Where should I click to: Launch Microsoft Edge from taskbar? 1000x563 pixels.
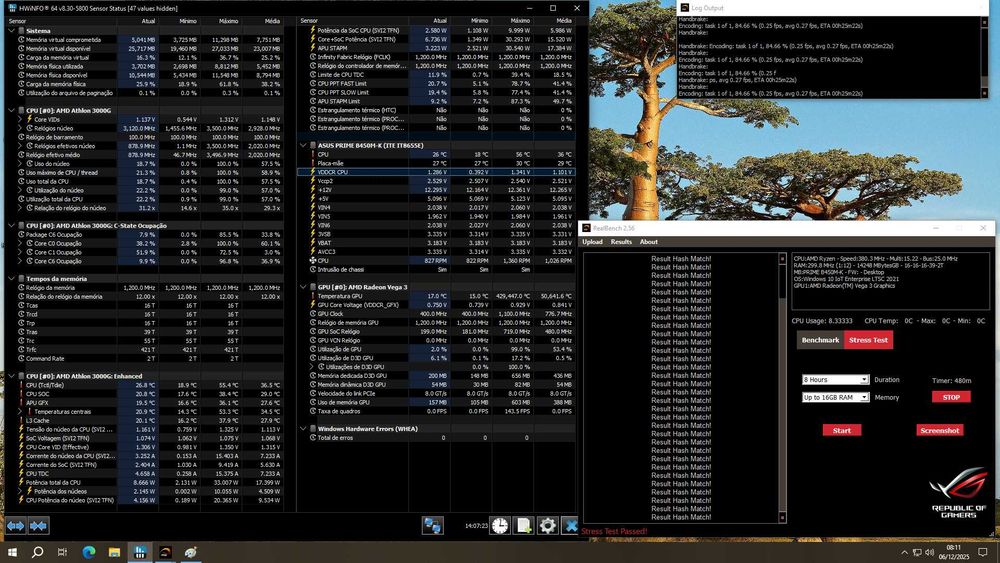[89, 552]
